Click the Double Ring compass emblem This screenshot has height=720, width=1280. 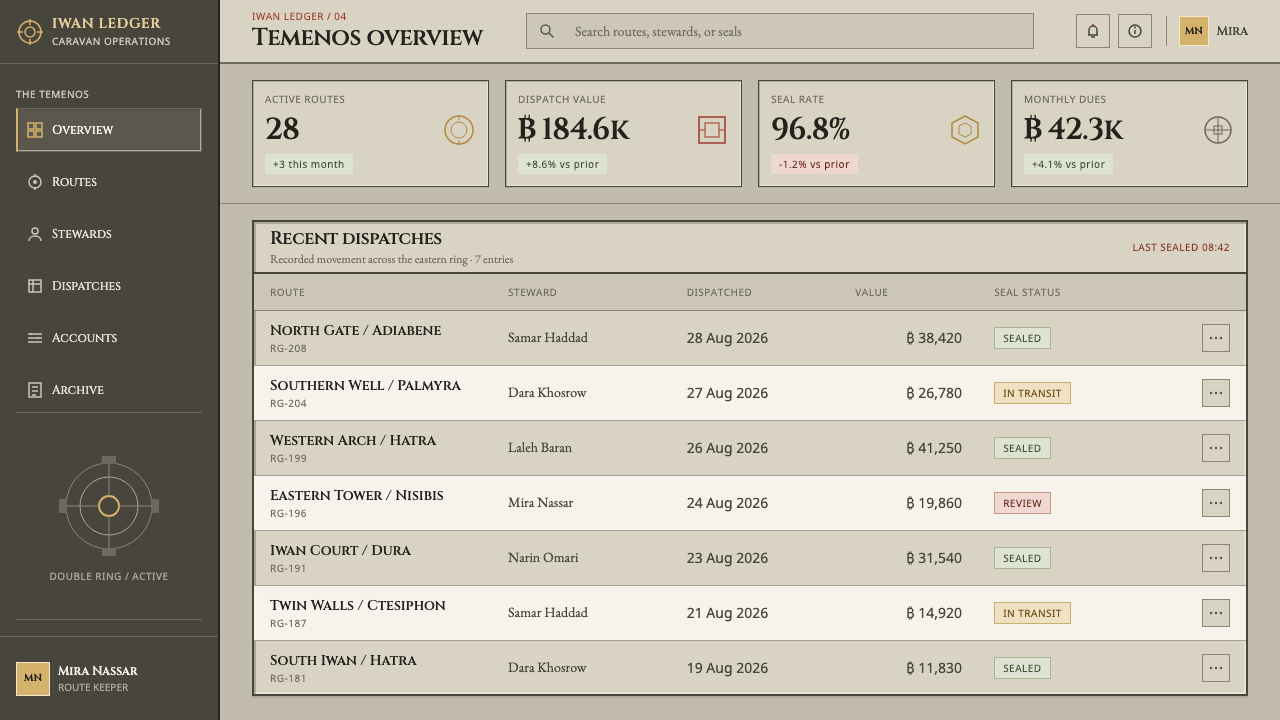[109, 506]
